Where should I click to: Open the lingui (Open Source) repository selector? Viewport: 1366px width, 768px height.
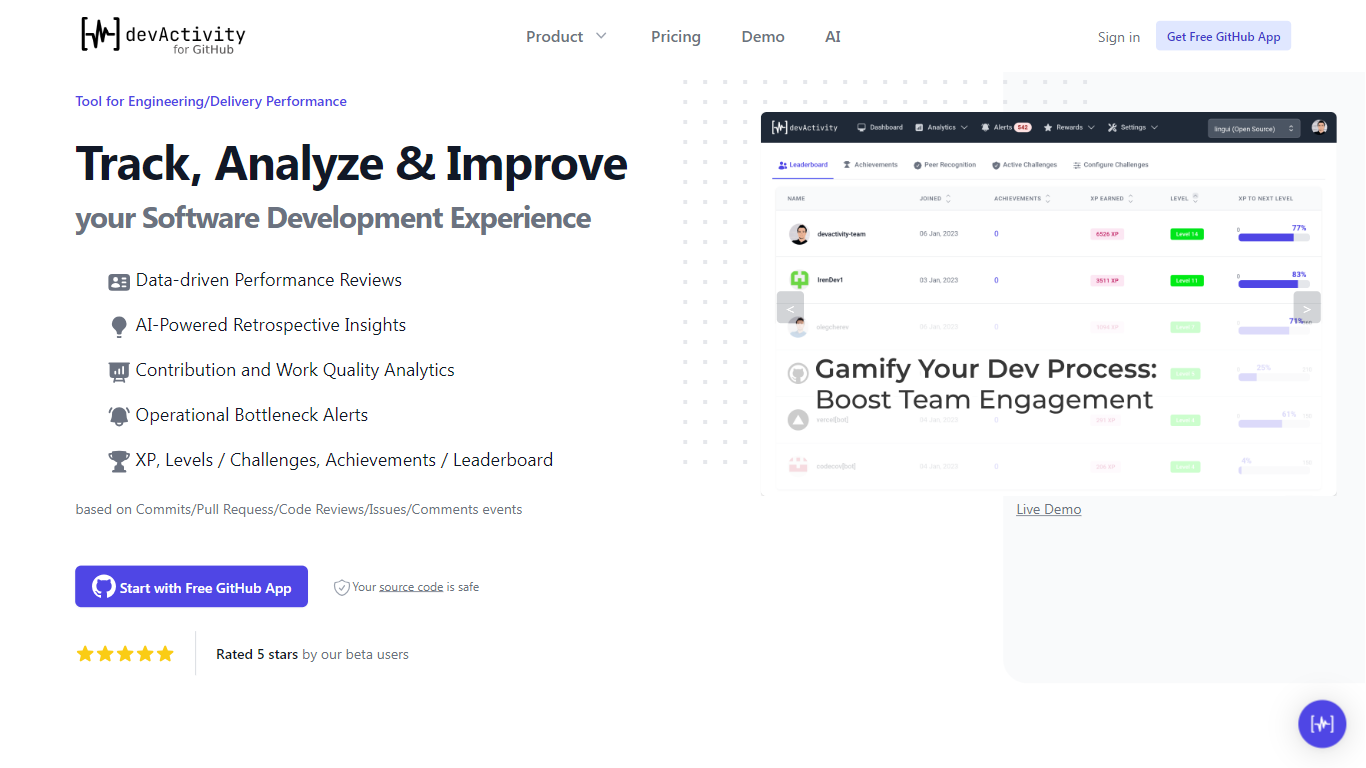[x=1254, y=128]
